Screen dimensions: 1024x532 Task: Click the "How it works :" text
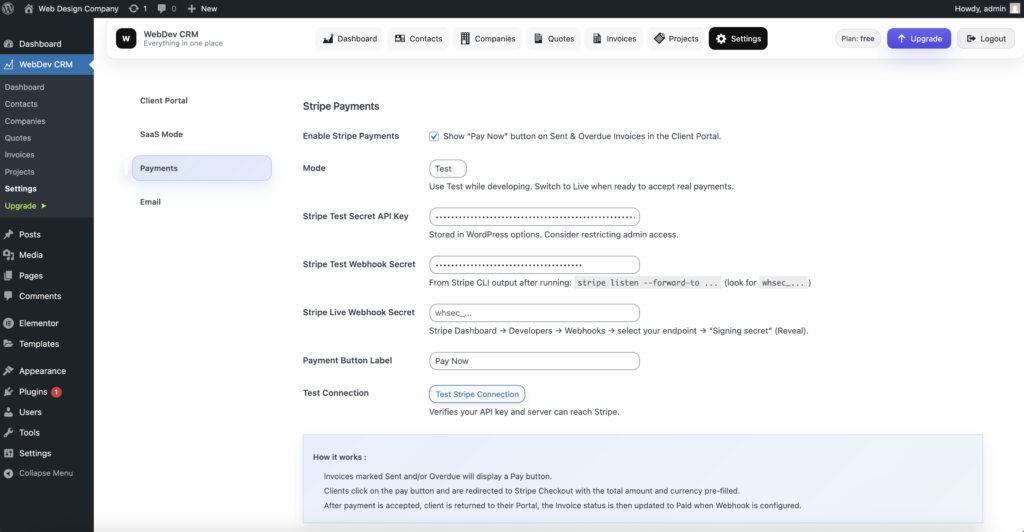click(340, 457)
